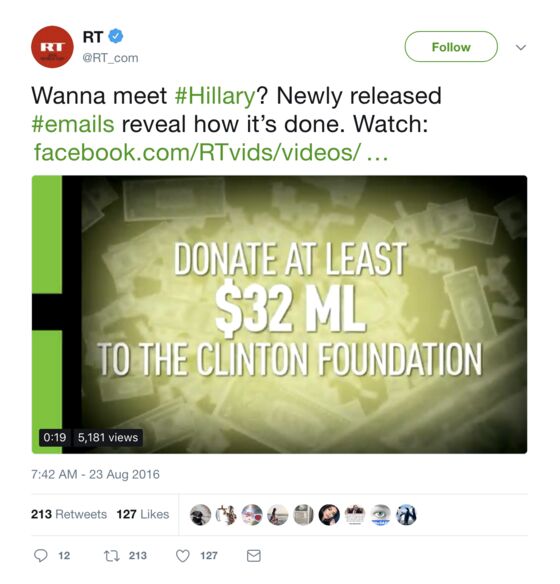Open the @RT_com handle

pos(110,58)
